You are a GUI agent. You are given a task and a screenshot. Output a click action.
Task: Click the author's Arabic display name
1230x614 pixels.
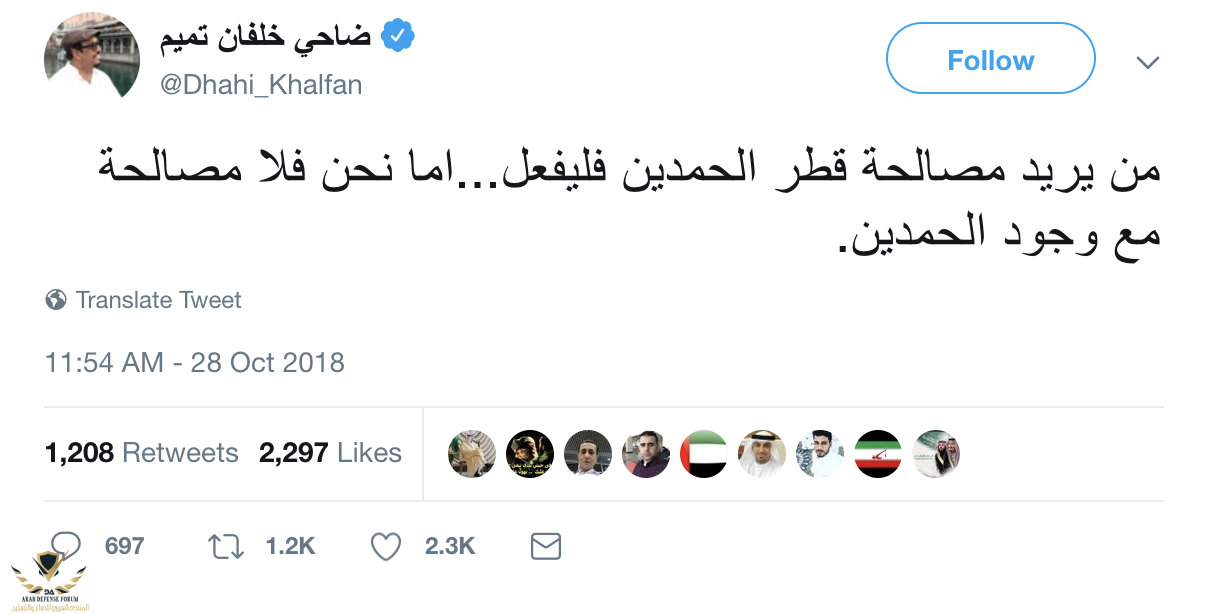267,37
